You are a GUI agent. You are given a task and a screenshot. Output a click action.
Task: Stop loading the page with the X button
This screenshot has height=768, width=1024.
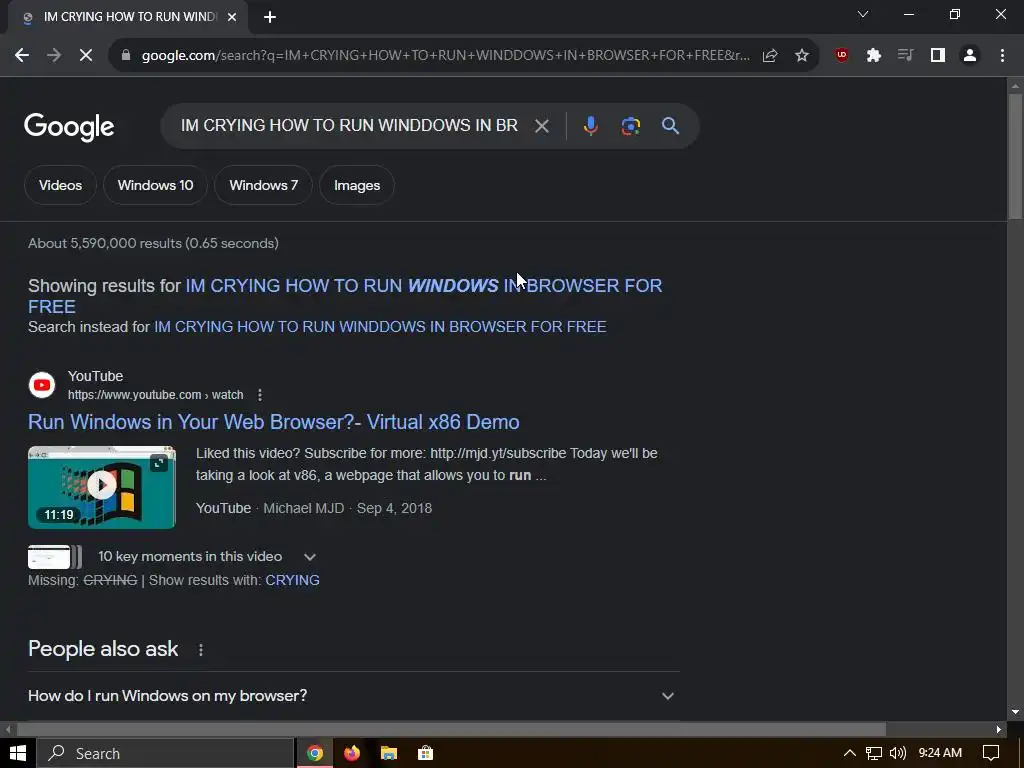tap(86, 56)
